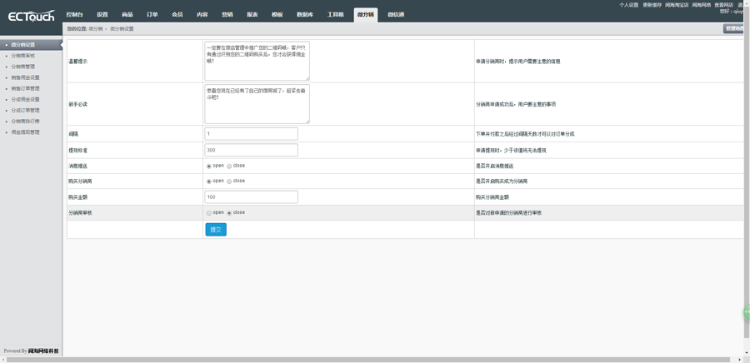Grab the 温馨提示 textarea resize handle
The height and width of the screenshot is (363, 750).
coord(307,78)
